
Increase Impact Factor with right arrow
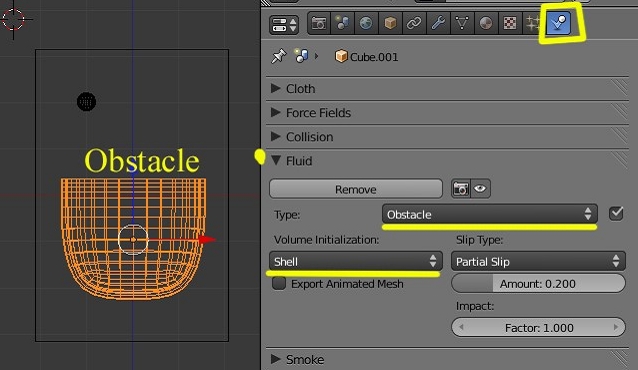click(x=616, y=327)
